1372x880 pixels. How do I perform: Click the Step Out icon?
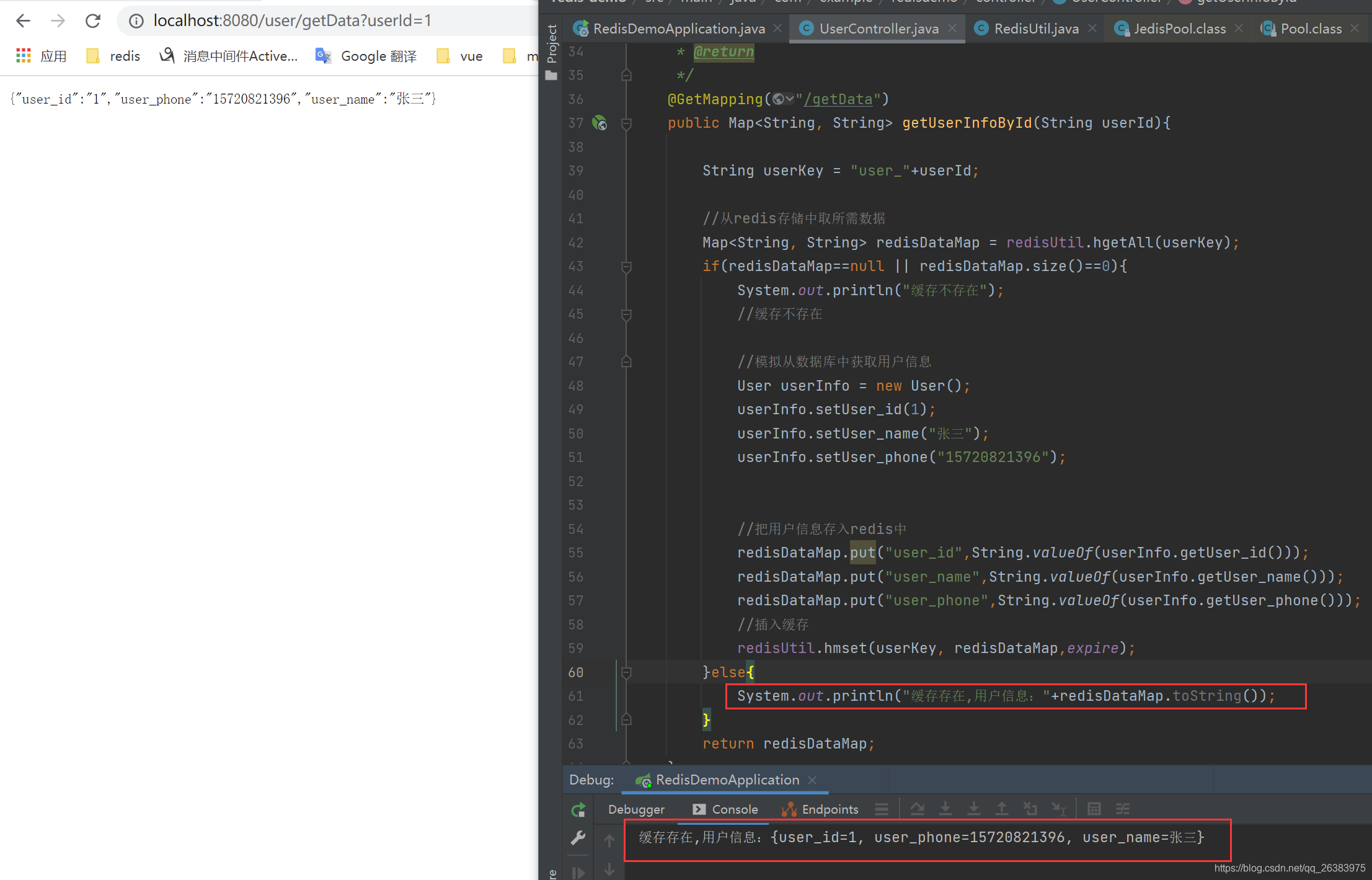tap(1002, 809)
